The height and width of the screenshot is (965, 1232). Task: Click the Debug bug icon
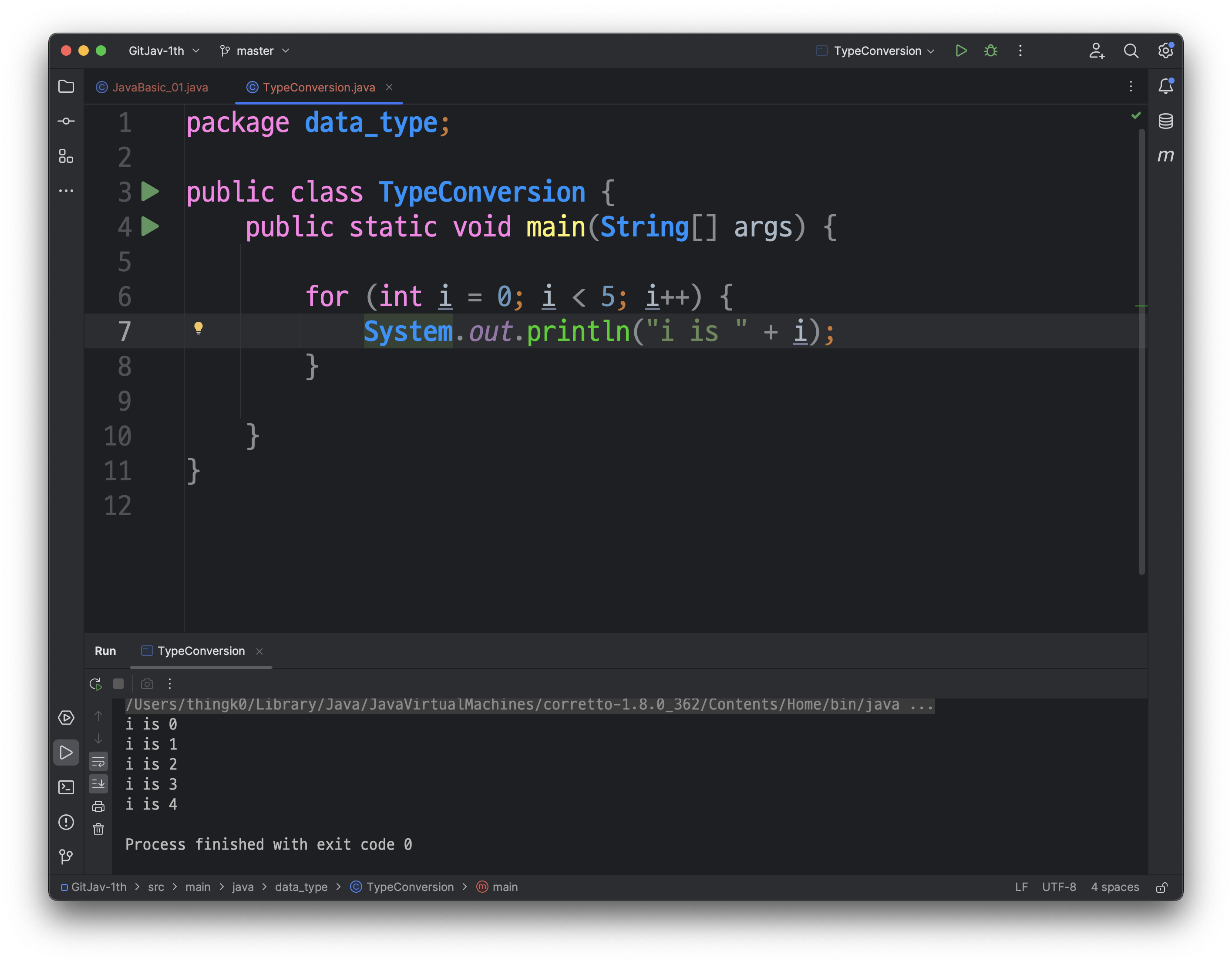pos(991,51)
